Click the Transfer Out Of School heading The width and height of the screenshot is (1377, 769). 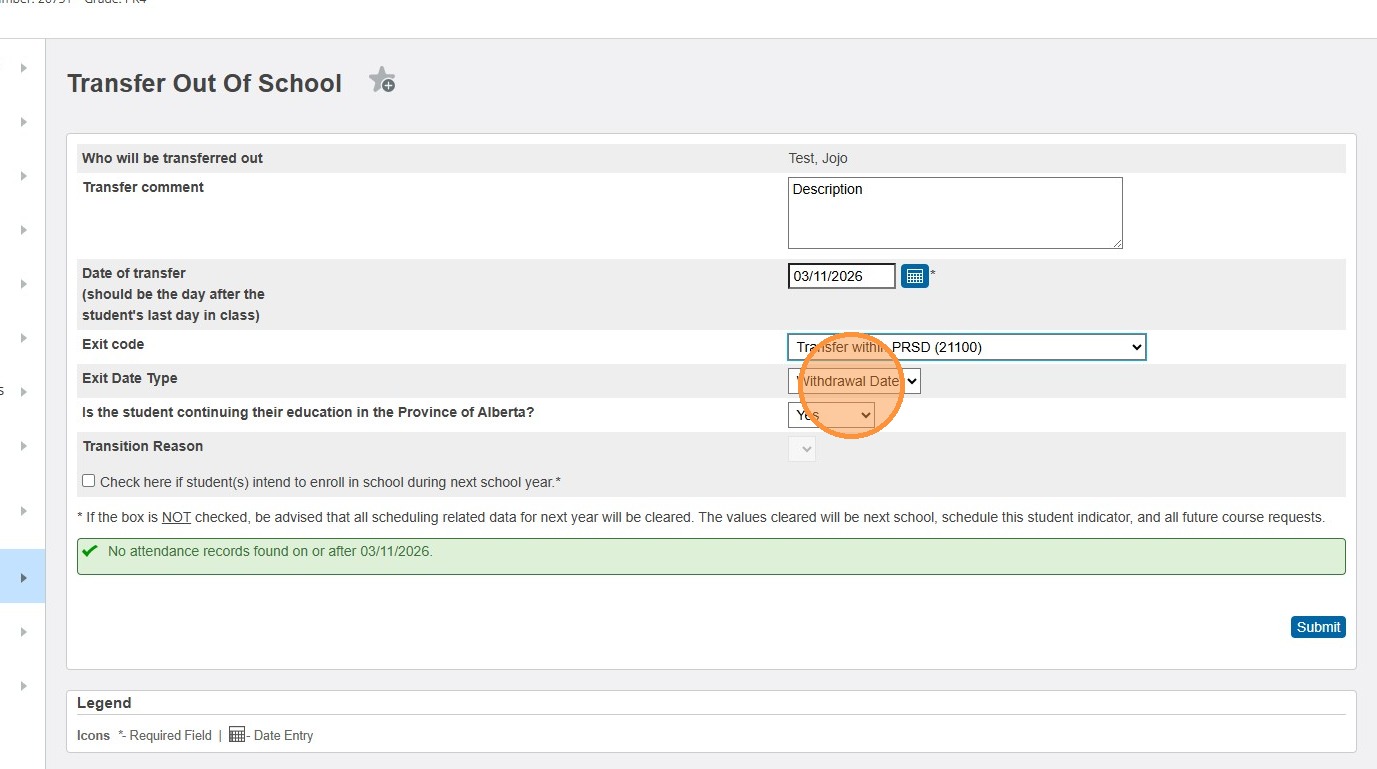coord(204,83)
